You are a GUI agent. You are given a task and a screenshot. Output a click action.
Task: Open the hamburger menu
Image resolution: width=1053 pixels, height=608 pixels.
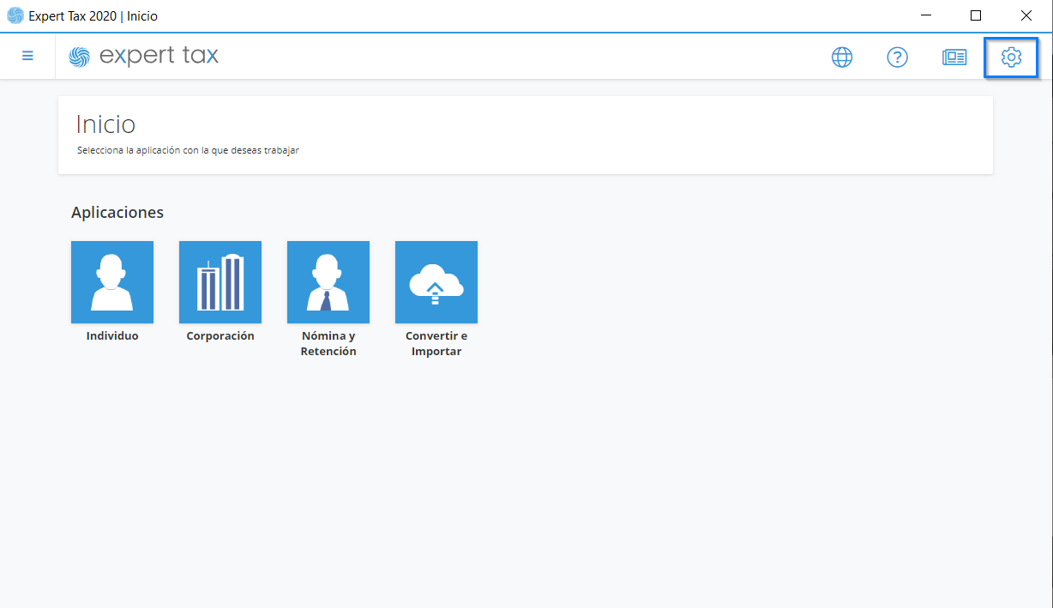pyautogui.click(x=28, y=56)
